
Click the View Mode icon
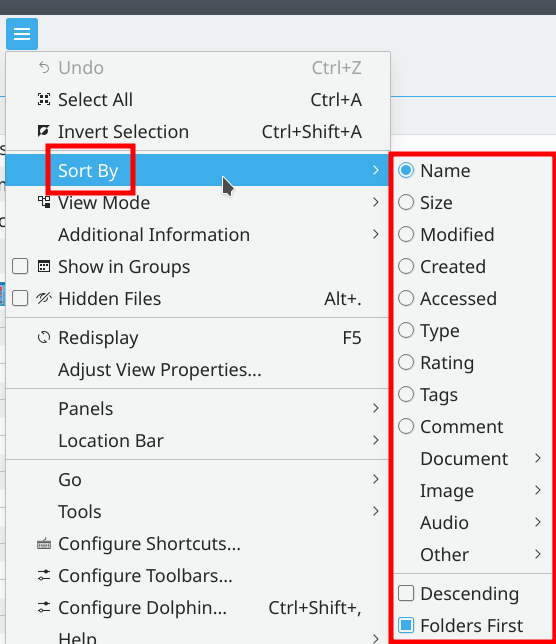44,202
